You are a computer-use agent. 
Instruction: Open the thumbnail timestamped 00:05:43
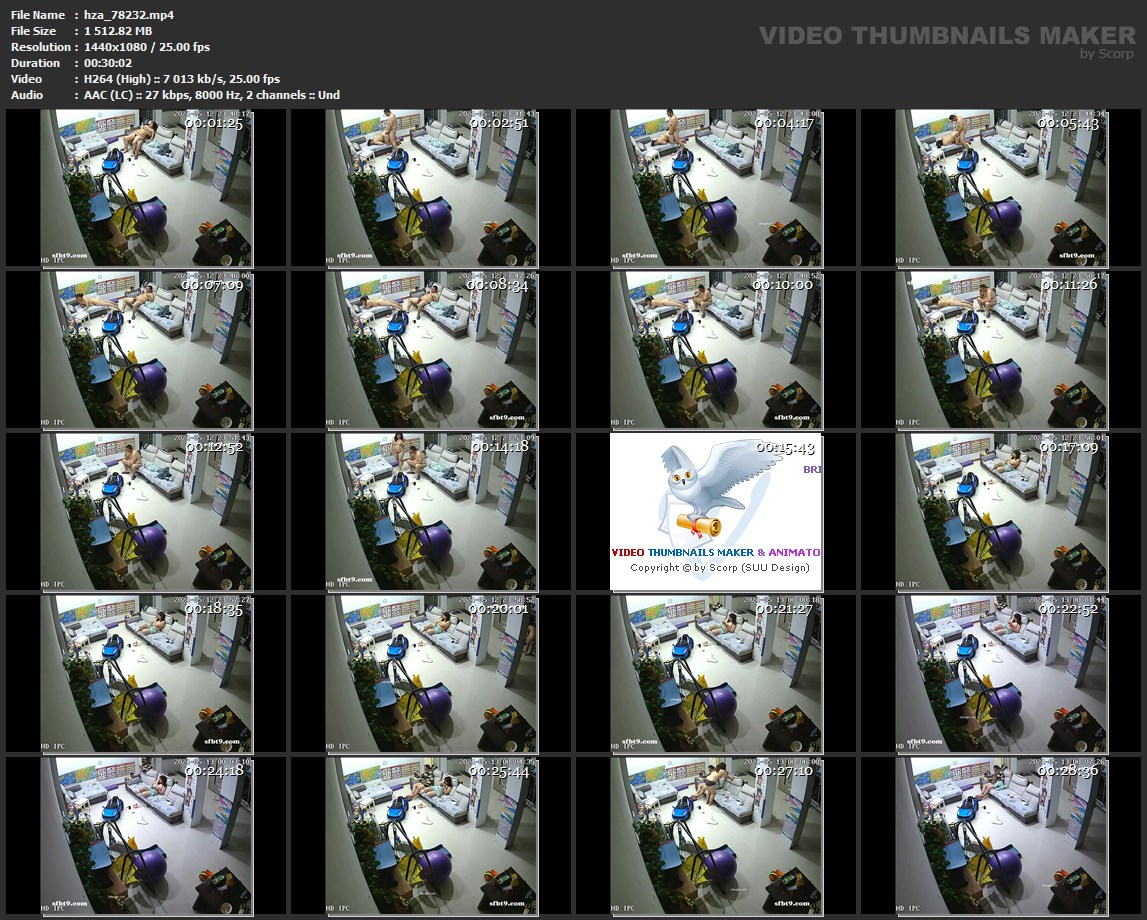[x=1001, y=187]
